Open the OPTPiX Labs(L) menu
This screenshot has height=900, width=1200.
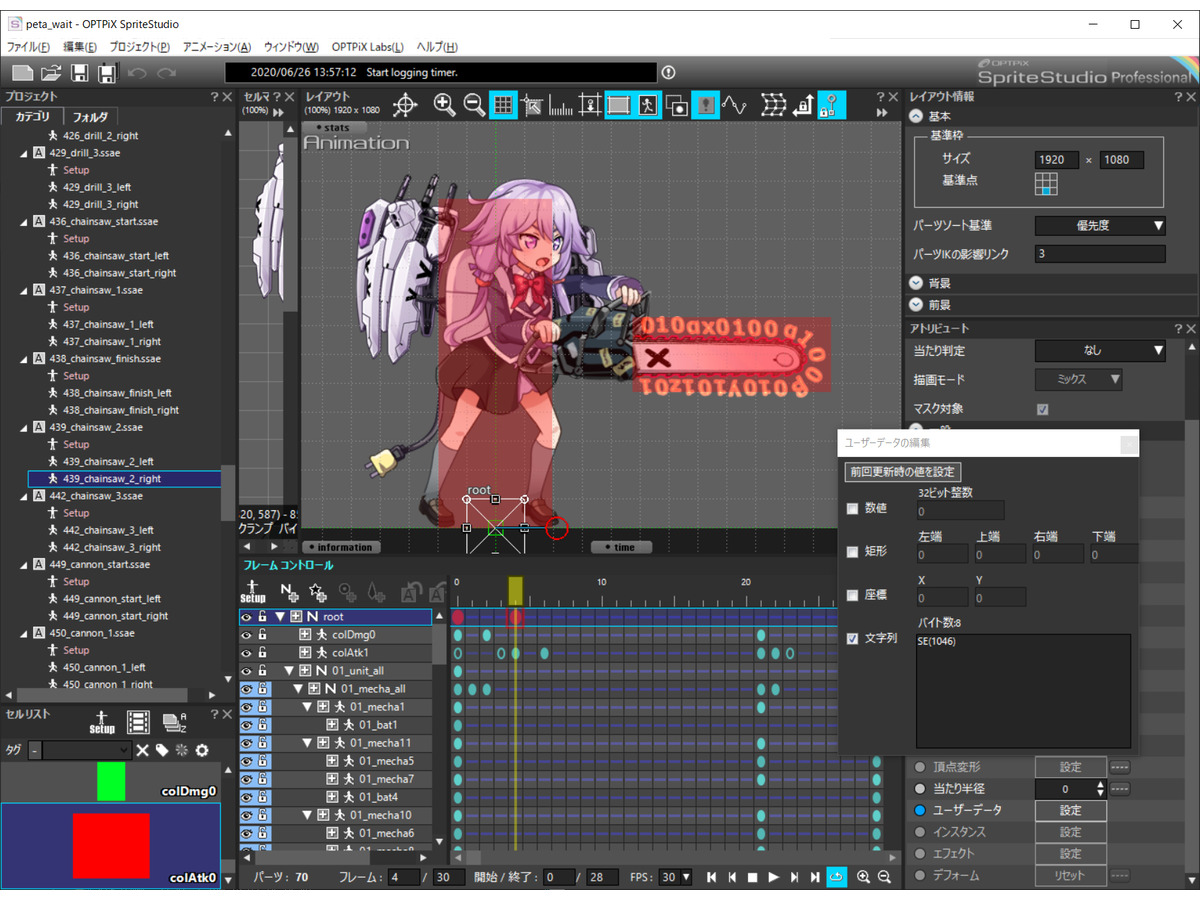pyautogui.click(x=368, y=47)
